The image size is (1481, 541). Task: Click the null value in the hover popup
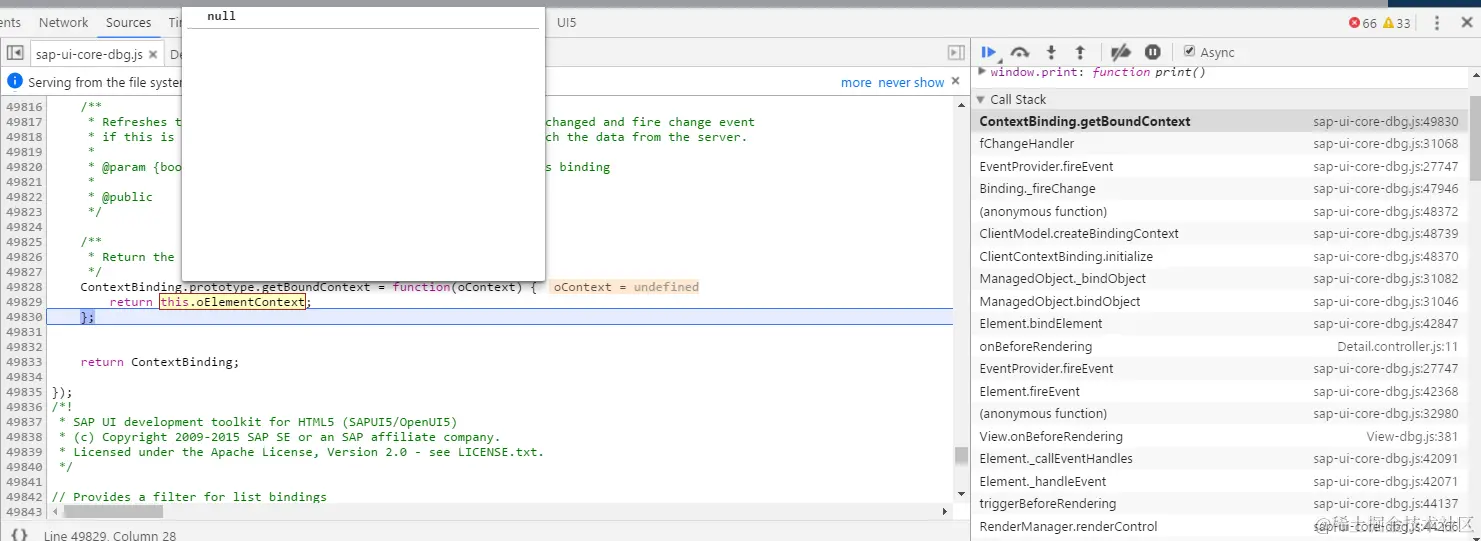tap(222, 16)
